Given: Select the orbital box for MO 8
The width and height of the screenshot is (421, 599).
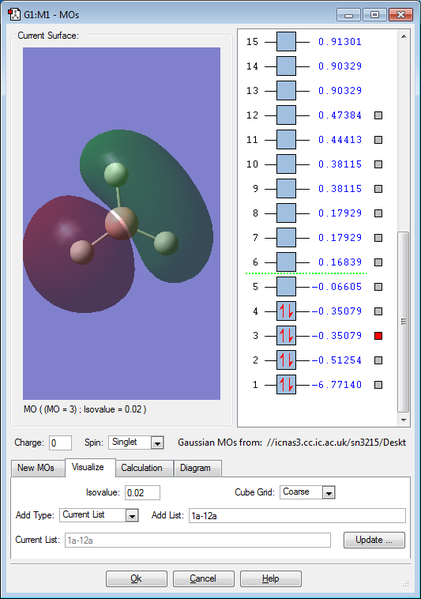Looking at the screenshot, I should [286, 213].
